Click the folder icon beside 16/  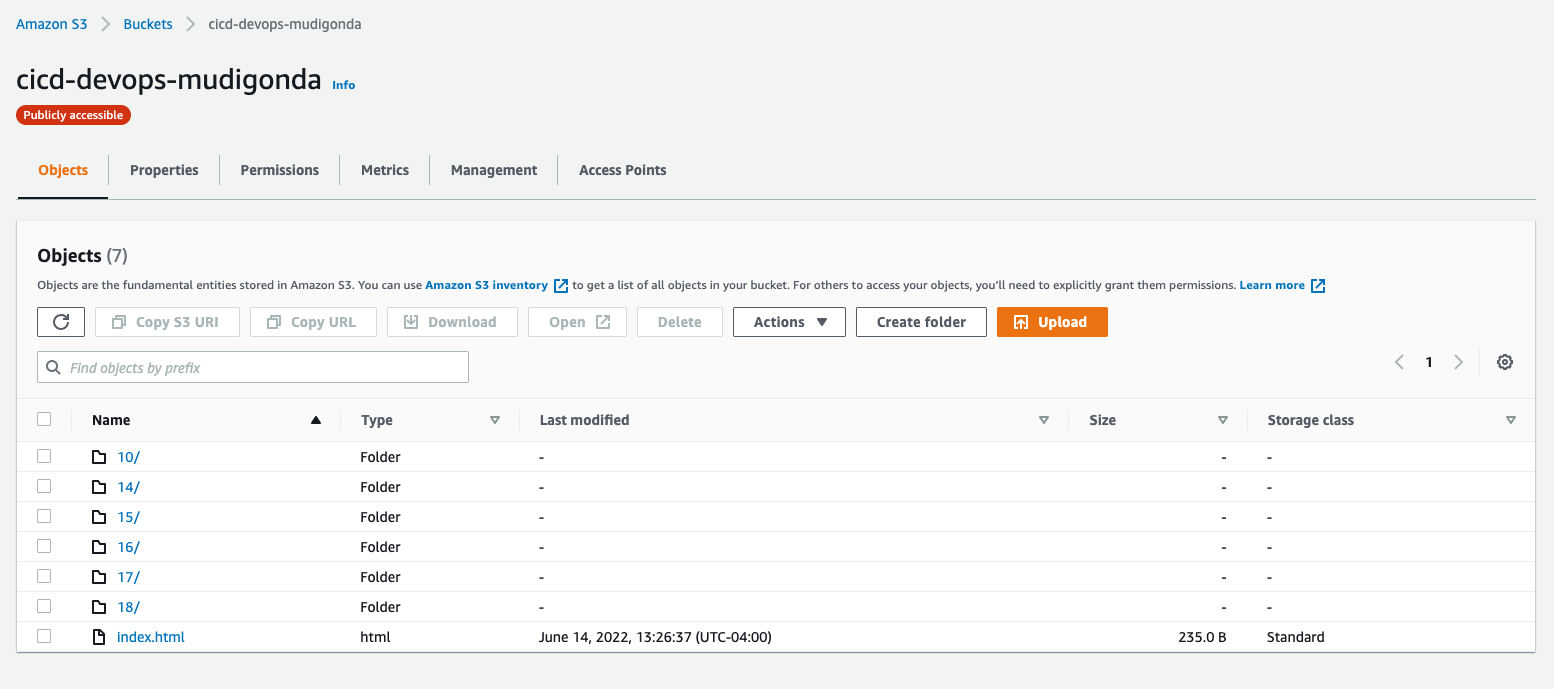click(x=99, y=547)
